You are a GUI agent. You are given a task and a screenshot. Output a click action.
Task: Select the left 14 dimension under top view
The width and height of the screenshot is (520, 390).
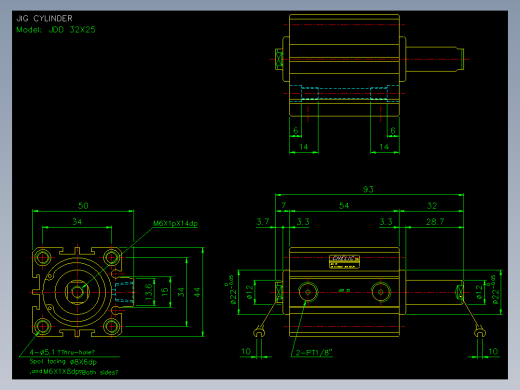(x=303, y=147)
